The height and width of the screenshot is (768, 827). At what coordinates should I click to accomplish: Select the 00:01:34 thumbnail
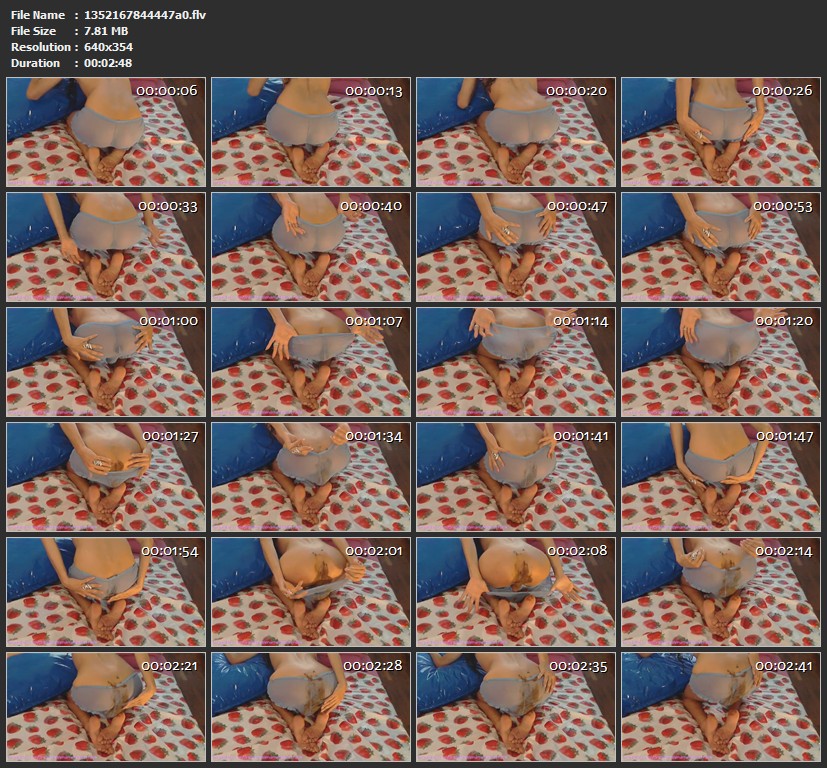click(x=310, y=476)
